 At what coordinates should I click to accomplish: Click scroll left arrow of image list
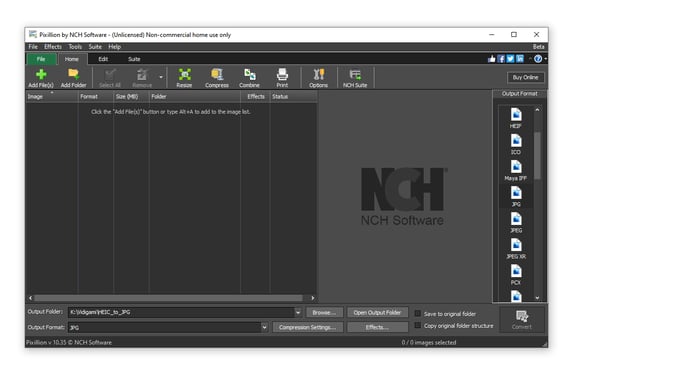[x=30, y=298]
